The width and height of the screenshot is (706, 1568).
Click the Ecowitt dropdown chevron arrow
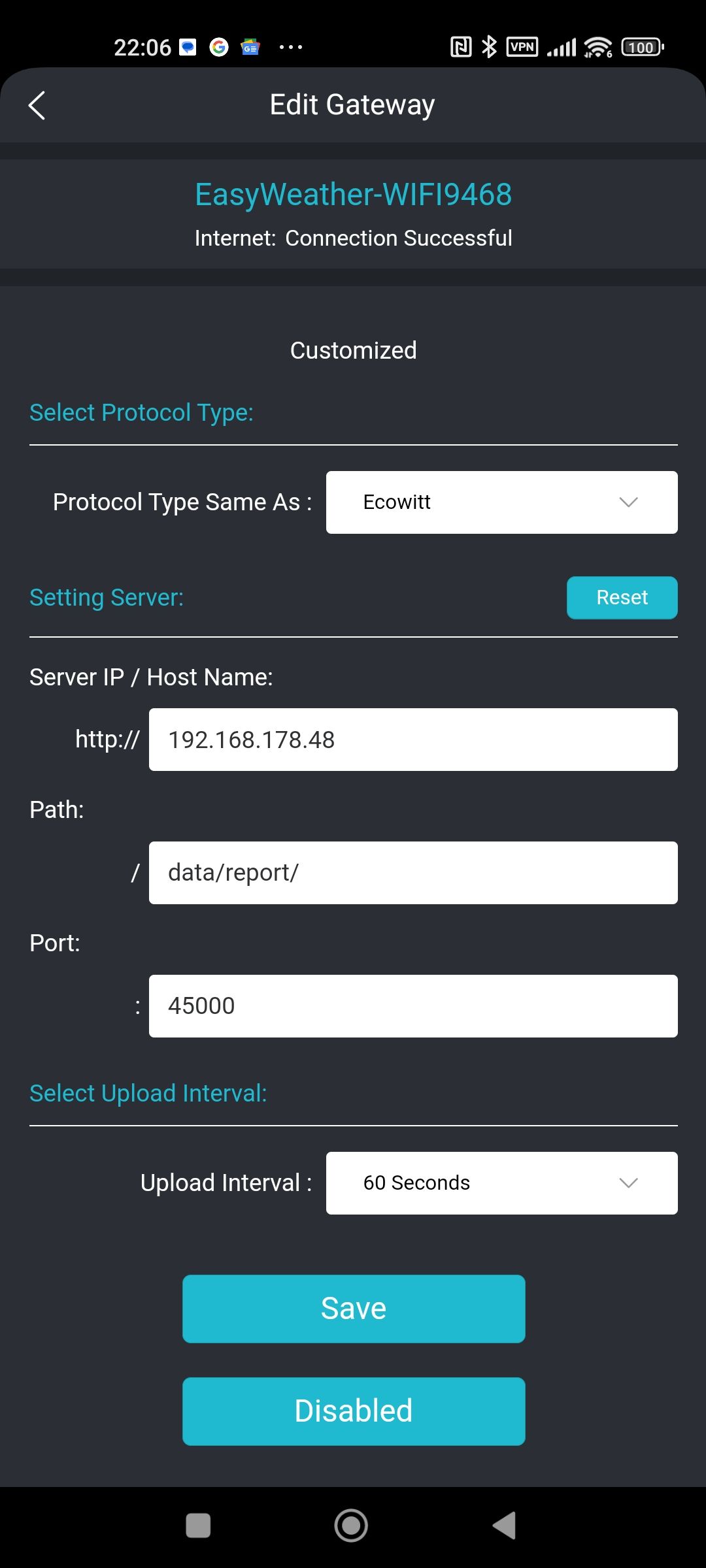628,502
